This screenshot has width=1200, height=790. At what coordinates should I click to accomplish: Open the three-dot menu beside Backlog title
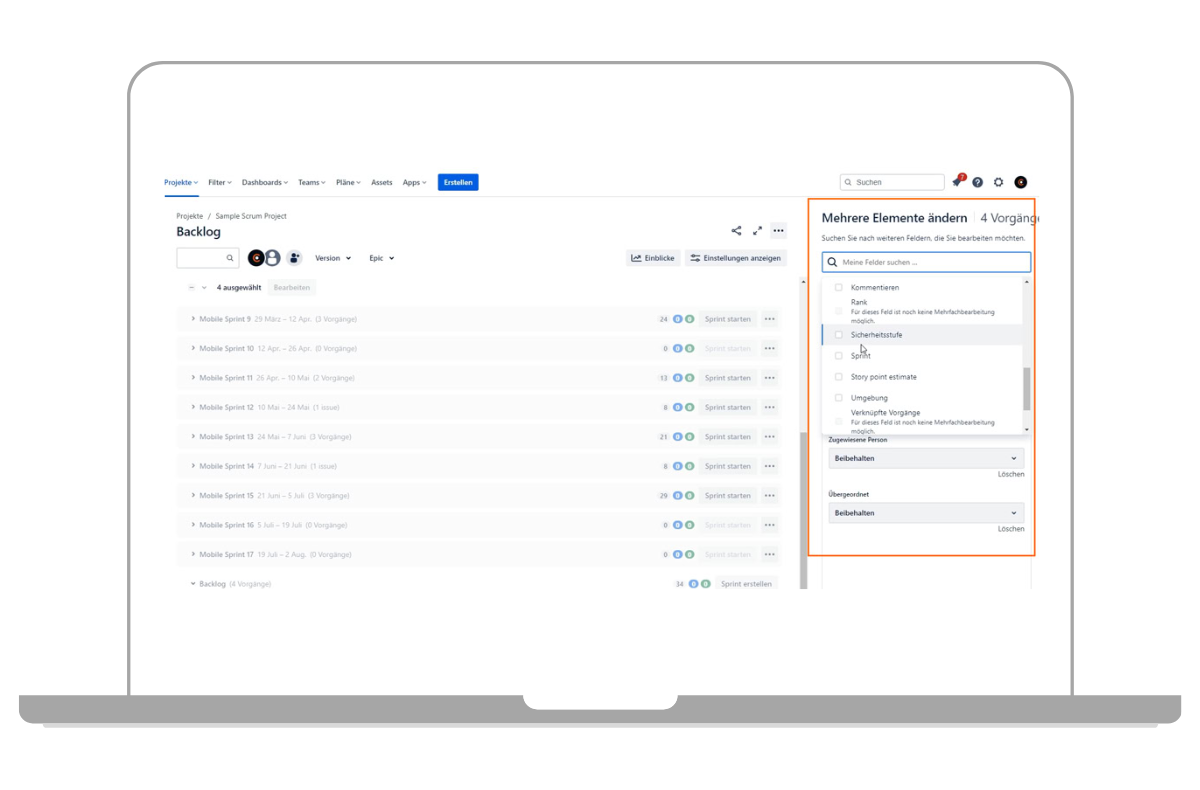[778, 231]
